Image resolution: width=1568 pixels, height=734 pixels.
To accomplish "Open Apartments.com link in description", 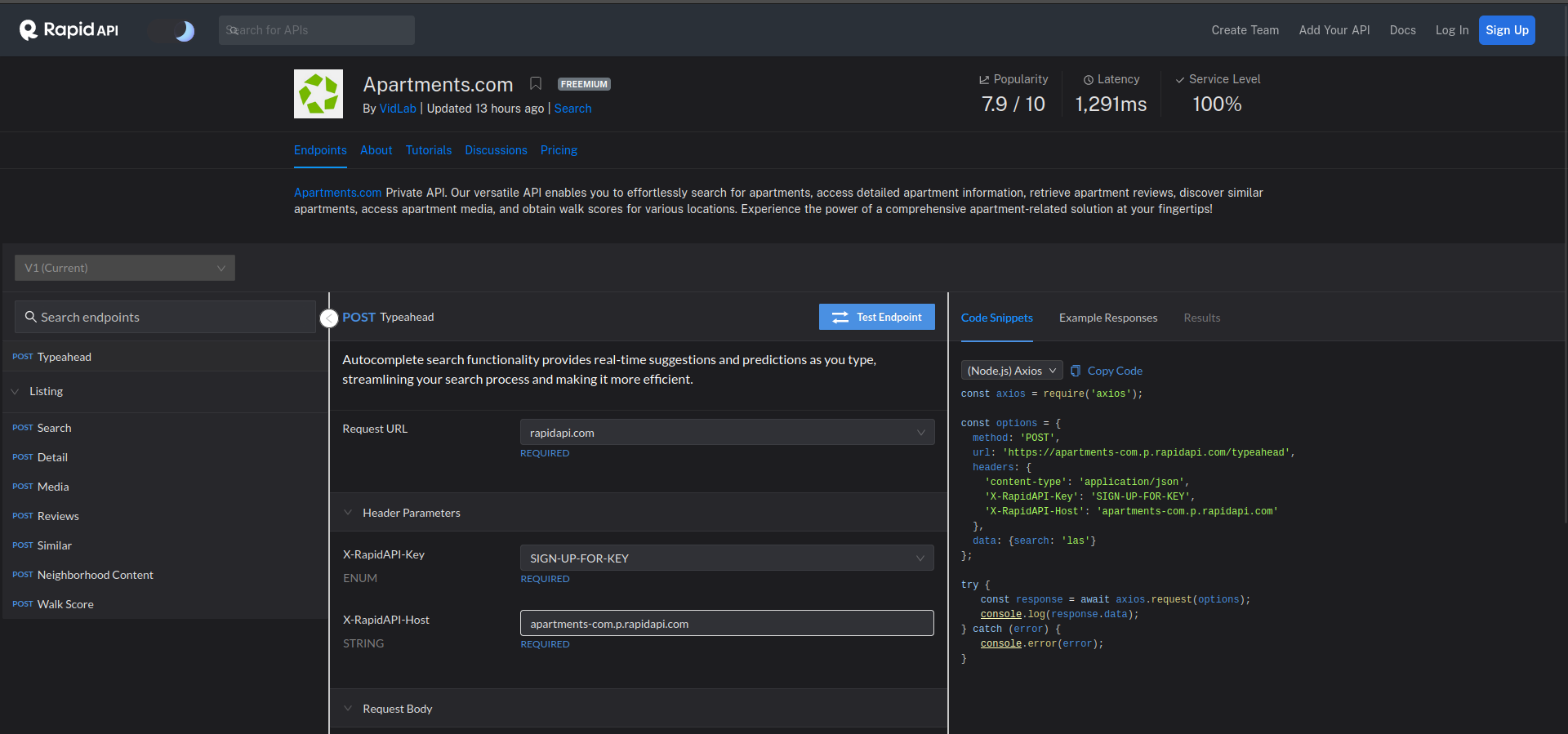I will click(337, 193).
